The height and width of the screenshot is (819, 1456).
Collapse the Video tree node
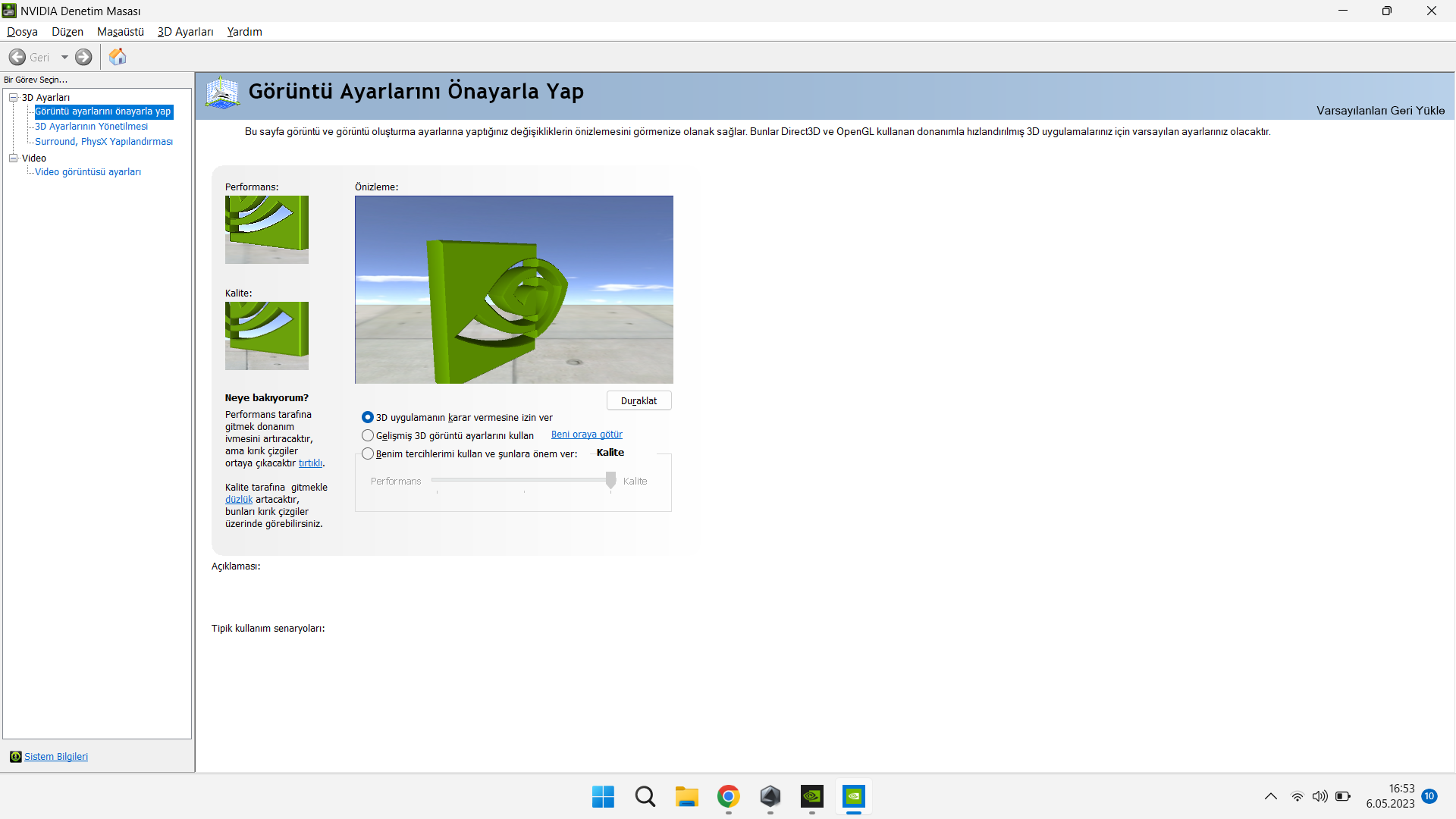[x=13, y=158]
